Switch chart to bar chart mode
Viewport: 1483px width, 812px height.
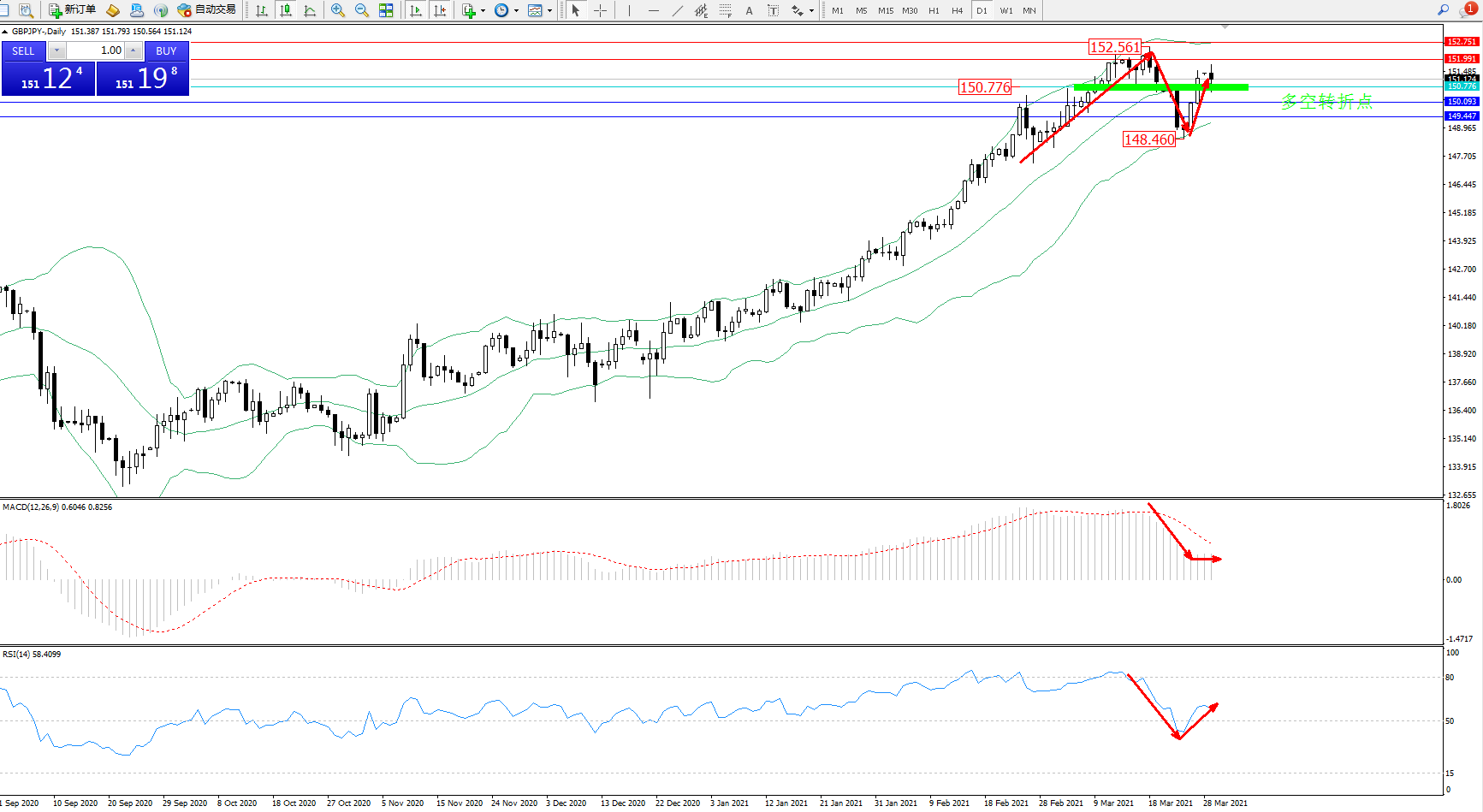[262, 10]
